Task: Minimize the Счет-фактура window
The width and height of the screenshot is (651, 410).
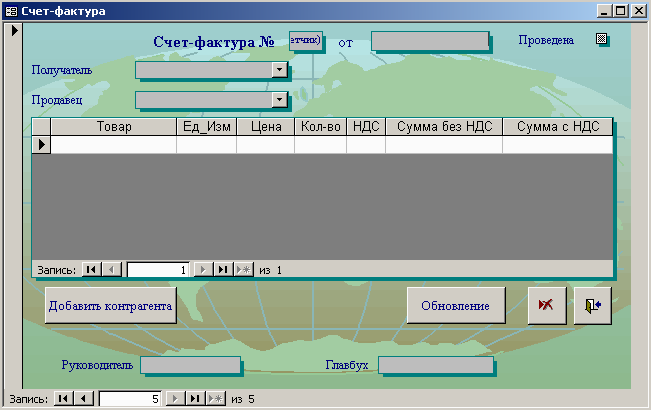Action: 604,11
